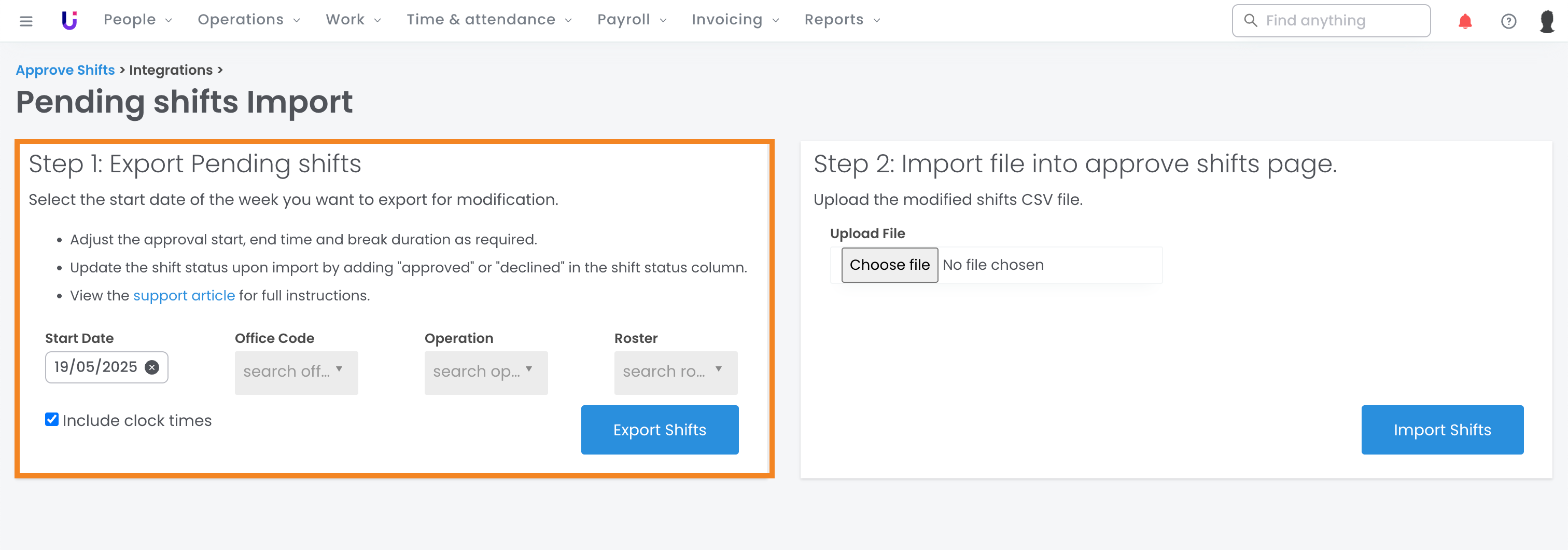This screenshot has height=550, width=1568.
Task: Open the hamburger side menu
Action: tap(25, 21)
